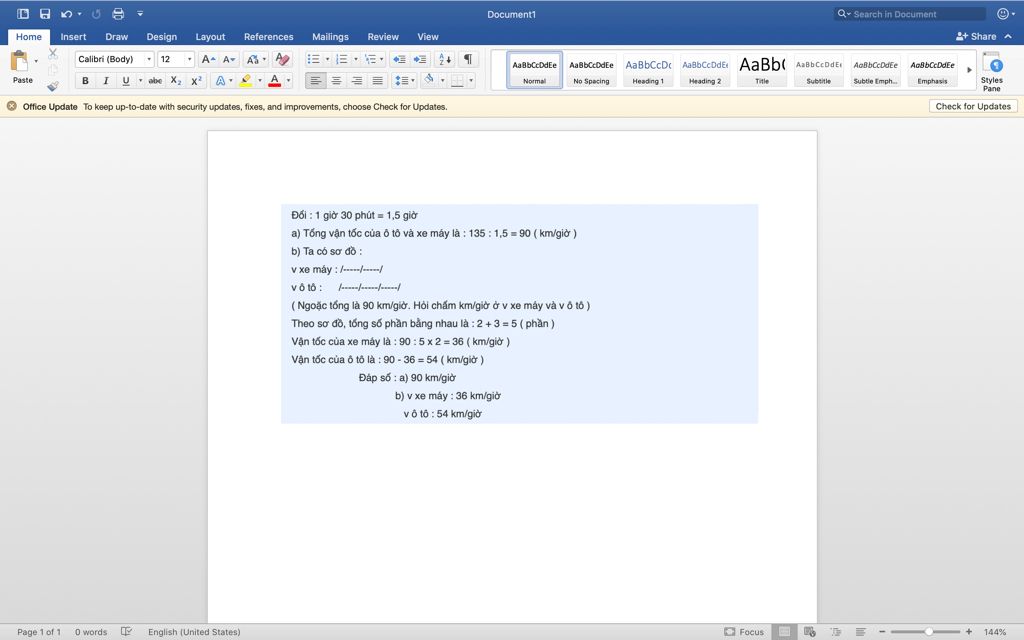Click the zoom slider handle
Image resolution: width=1024 pixels, height=640 pixels.
929,632
